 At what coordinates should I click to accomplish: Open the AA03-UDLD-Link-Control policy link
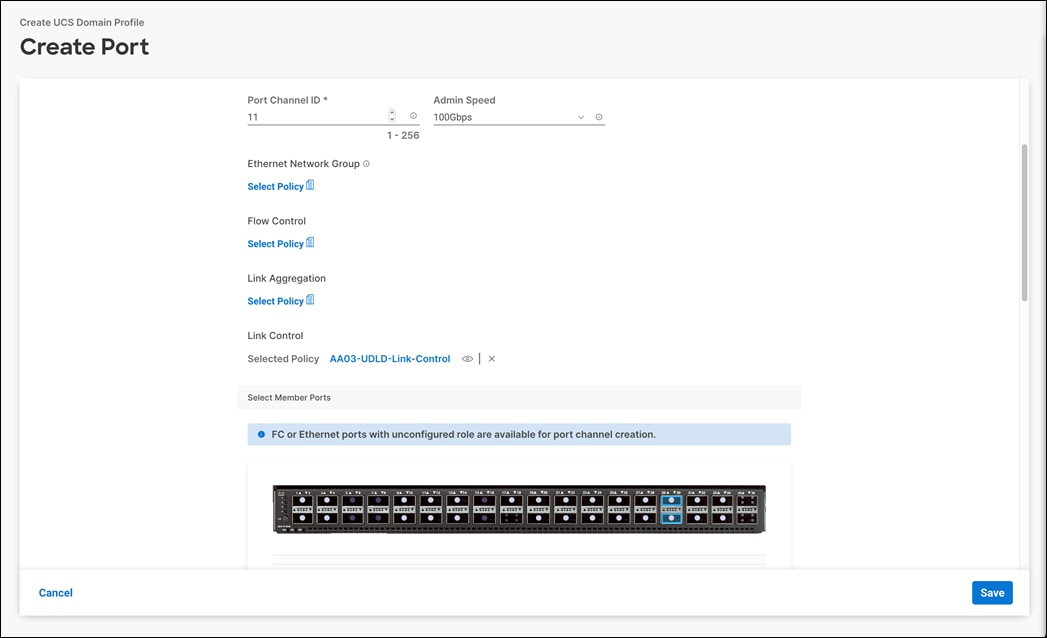[389, 358]
